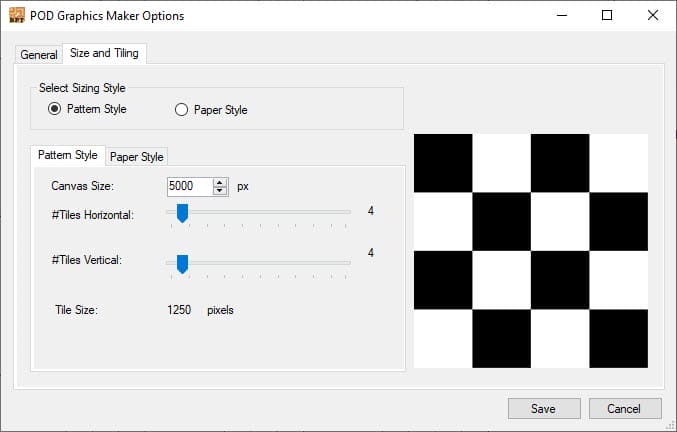This screenshot has width=677, height=432.
Task: Select the Pattern Style radio button
Action: pyautogui.click(x=54, y=109)
